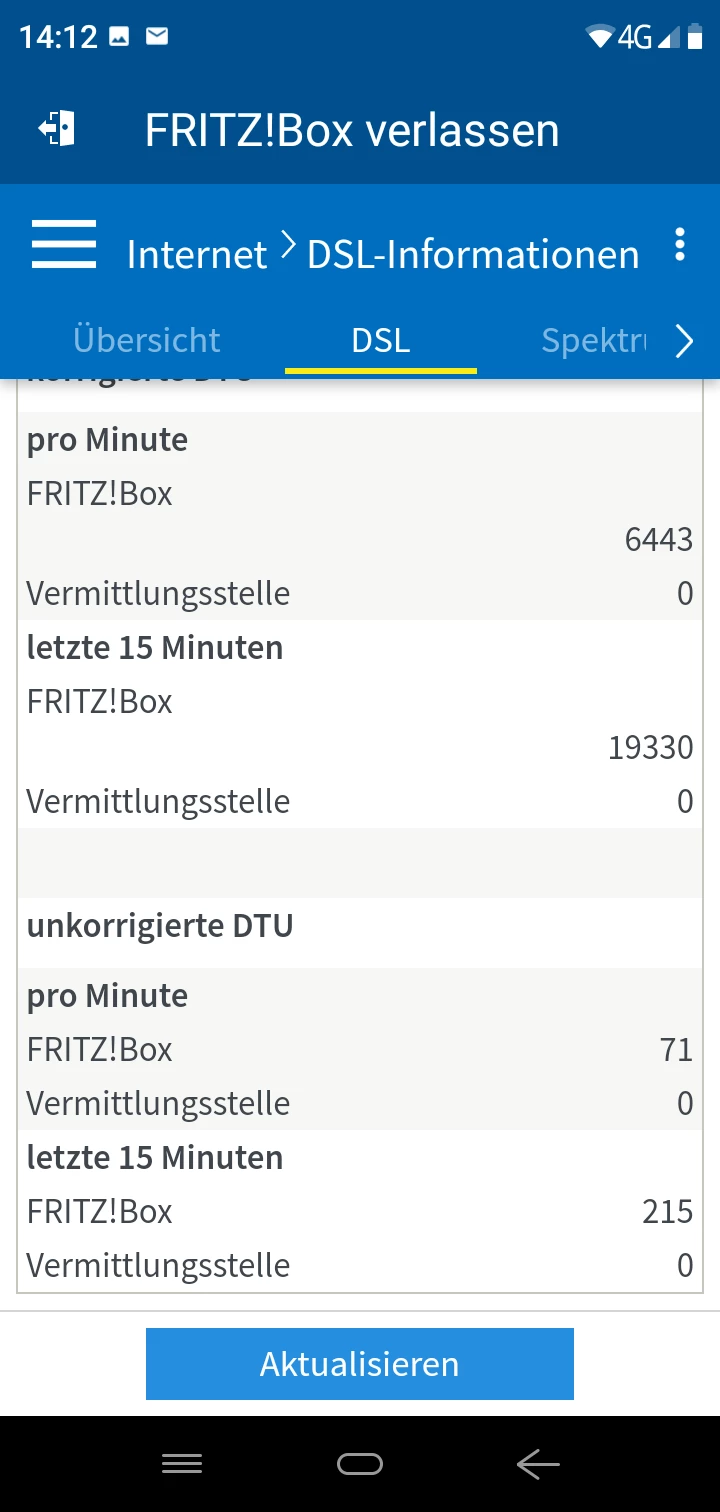Screen dimensions: 720x1512
Task: Tap the FRITZ!Box exit door icon
Action: [x=57, y=130]
